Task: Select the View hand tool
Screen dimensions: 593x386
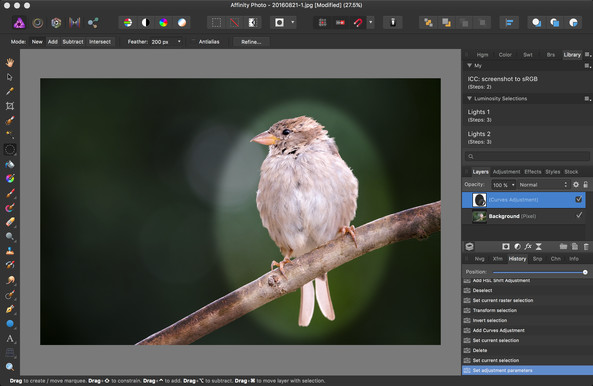Action: (10, 62)
